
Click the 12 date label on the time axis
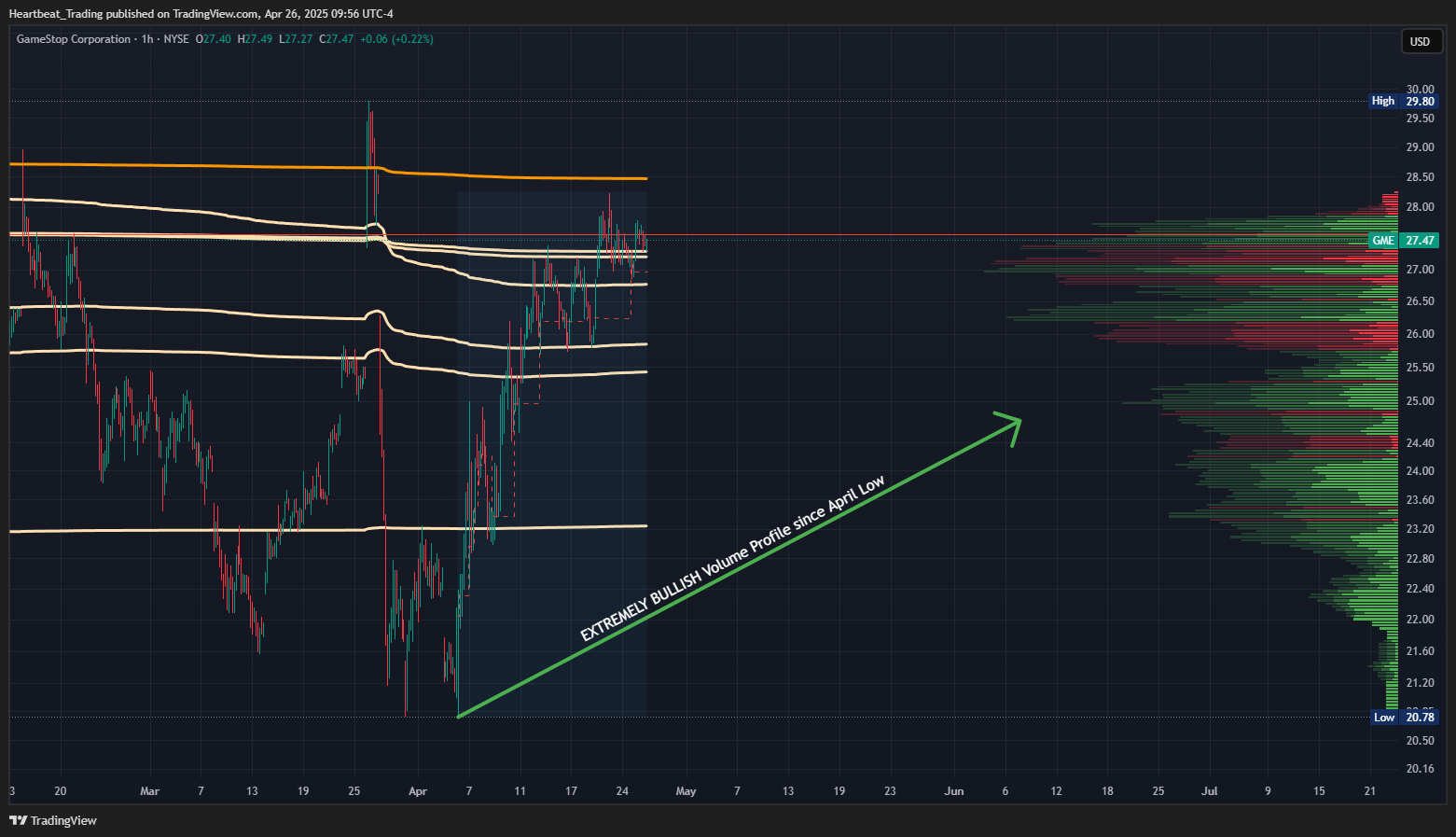(x=1056, y=791)
